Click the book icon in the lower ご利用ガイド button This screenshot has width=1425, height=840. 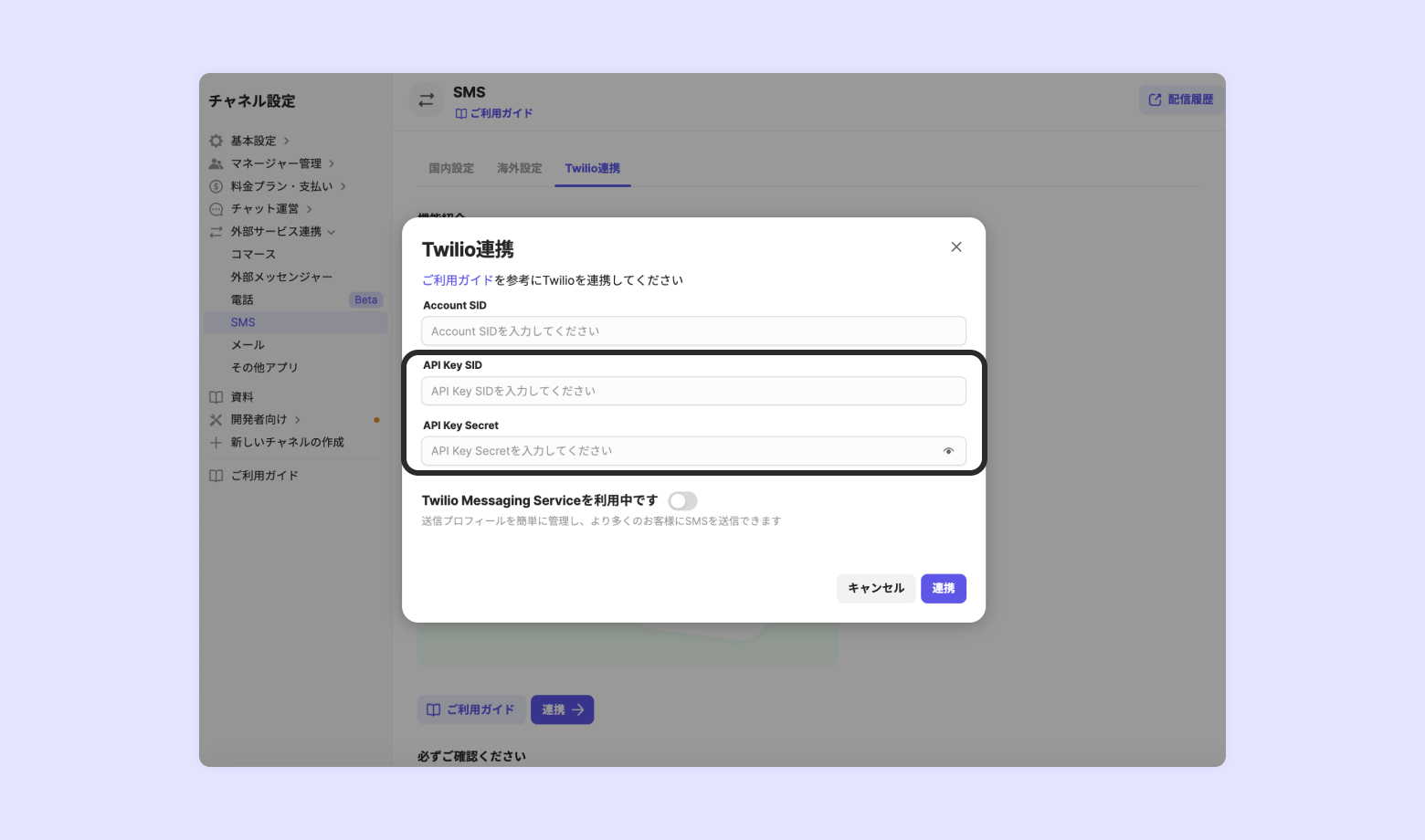point(434,709)
